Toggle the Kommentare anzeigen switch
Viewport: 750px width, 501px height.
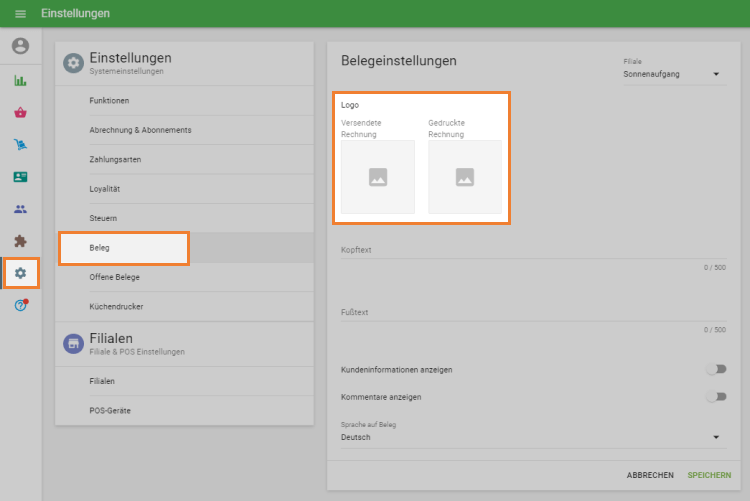(x=714, y=397)
